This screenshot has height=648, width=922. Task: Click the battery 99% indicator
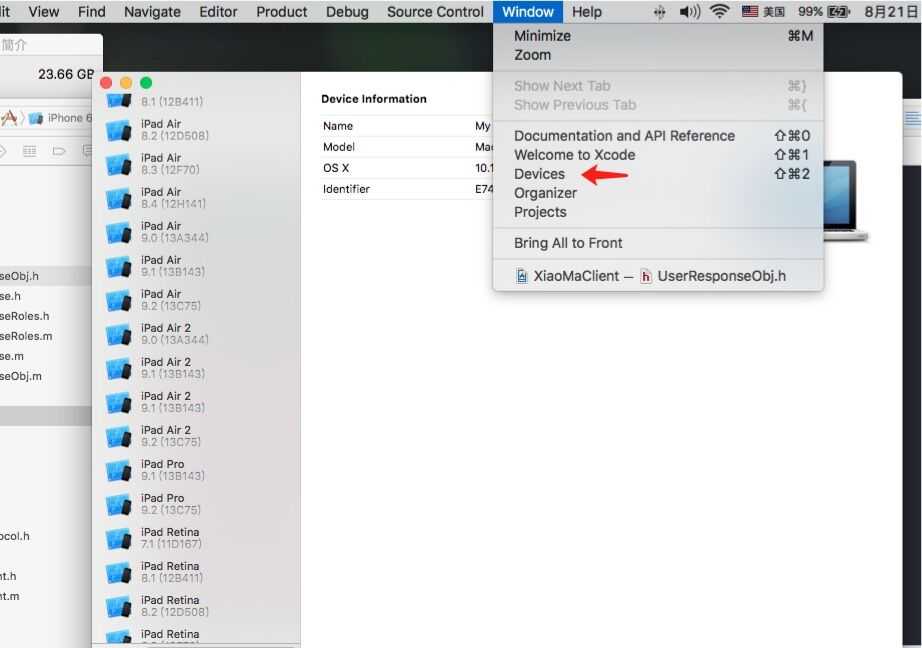824,12
